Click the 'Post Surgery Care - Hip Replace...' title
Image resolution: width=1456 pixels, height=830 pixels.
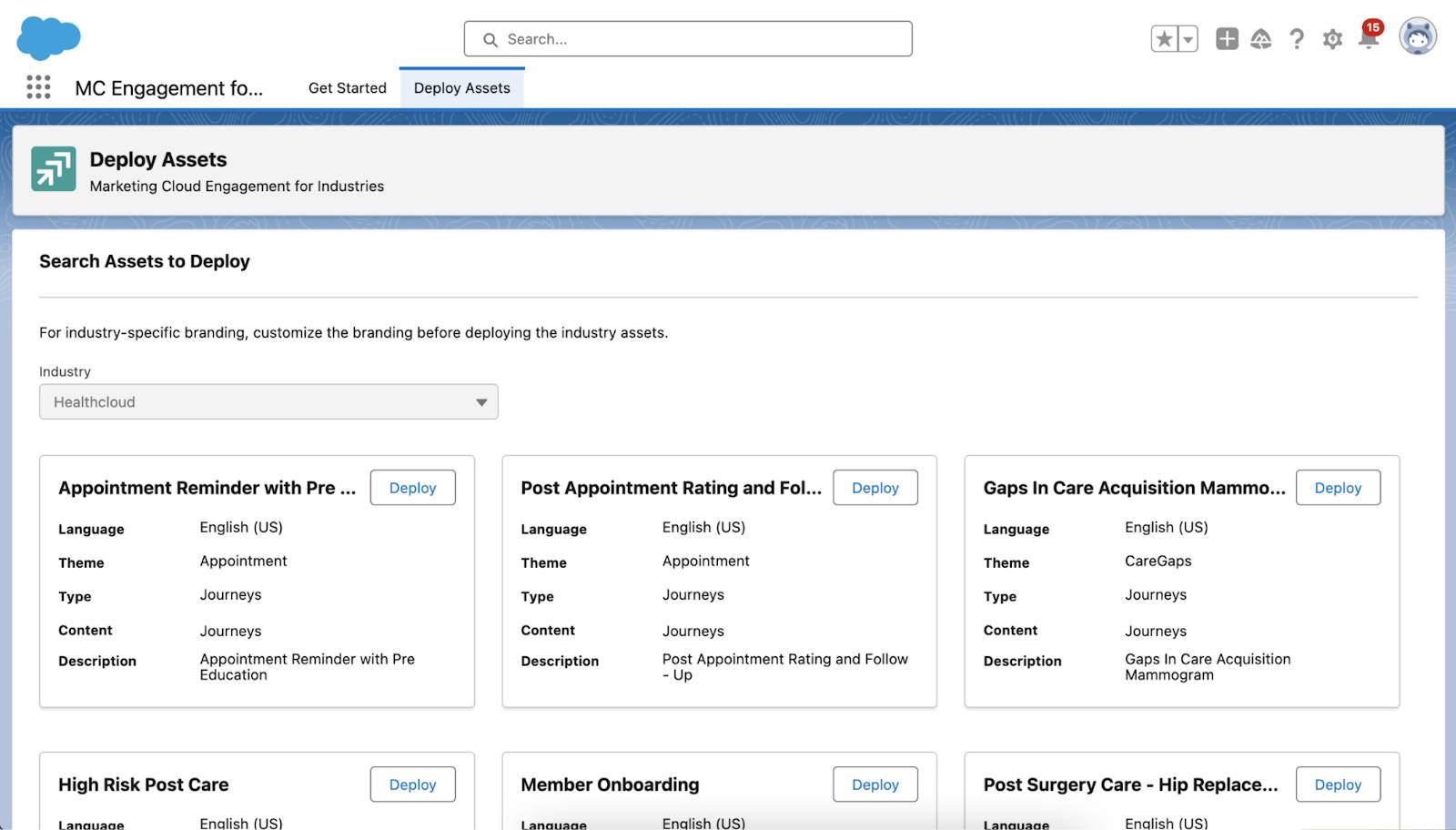pos(1130,784)
